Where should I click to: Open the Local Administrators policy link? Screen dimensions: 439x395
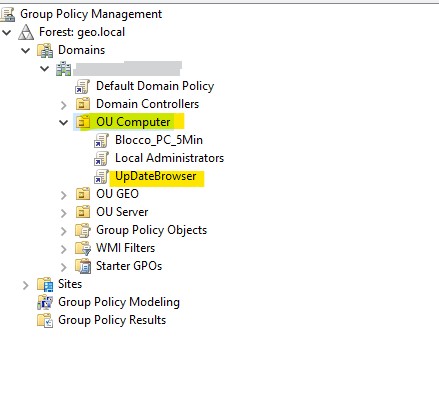pyautogui.click(x=169, y=158)
